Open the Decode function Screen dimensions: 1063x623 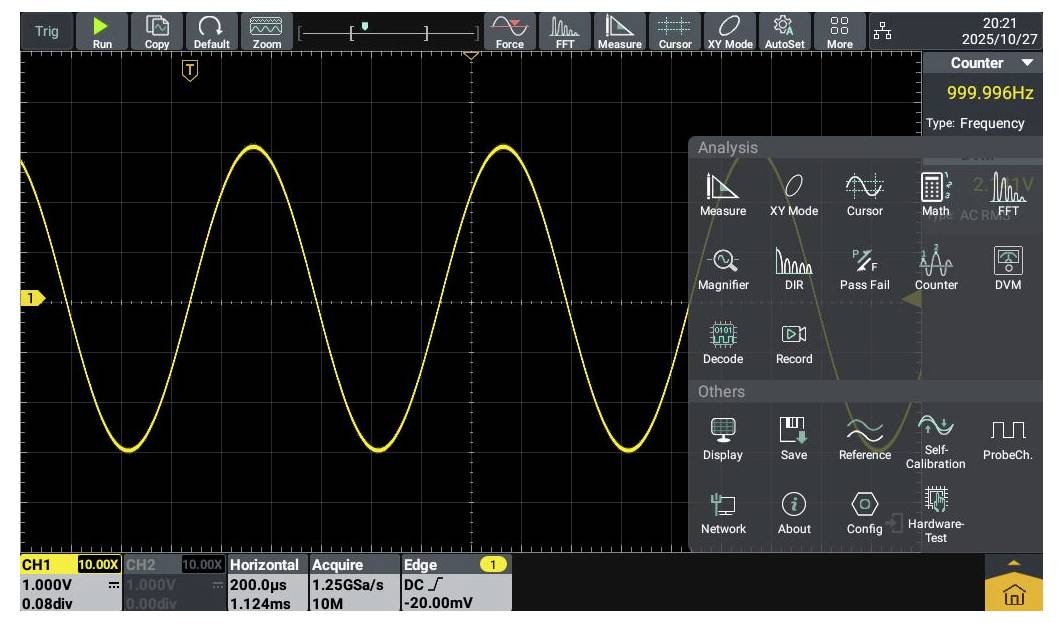tap(723, 342)
